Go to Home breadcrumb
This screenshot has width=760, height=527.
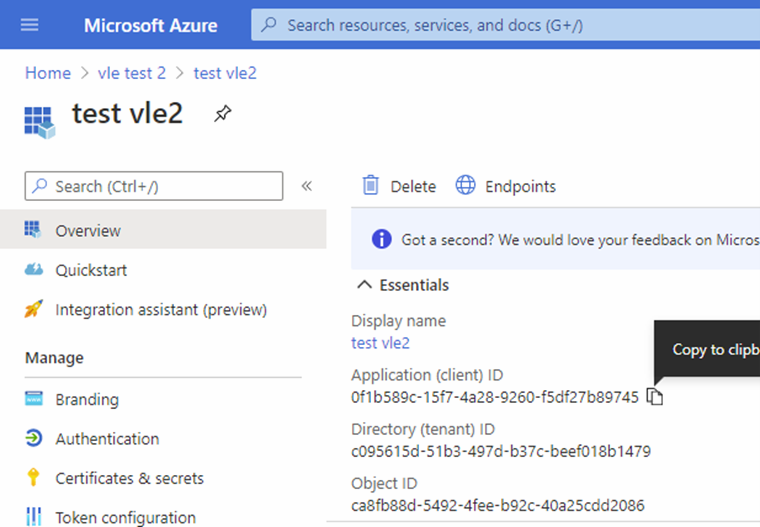47,73
